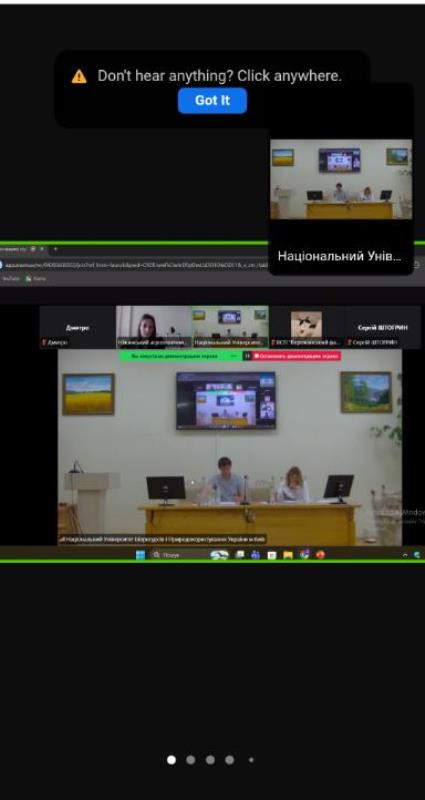Viewport: 425px width, 800px height.
Task: Select Сергій ШТОГРИН participant tile
Action: click(383, 327)
